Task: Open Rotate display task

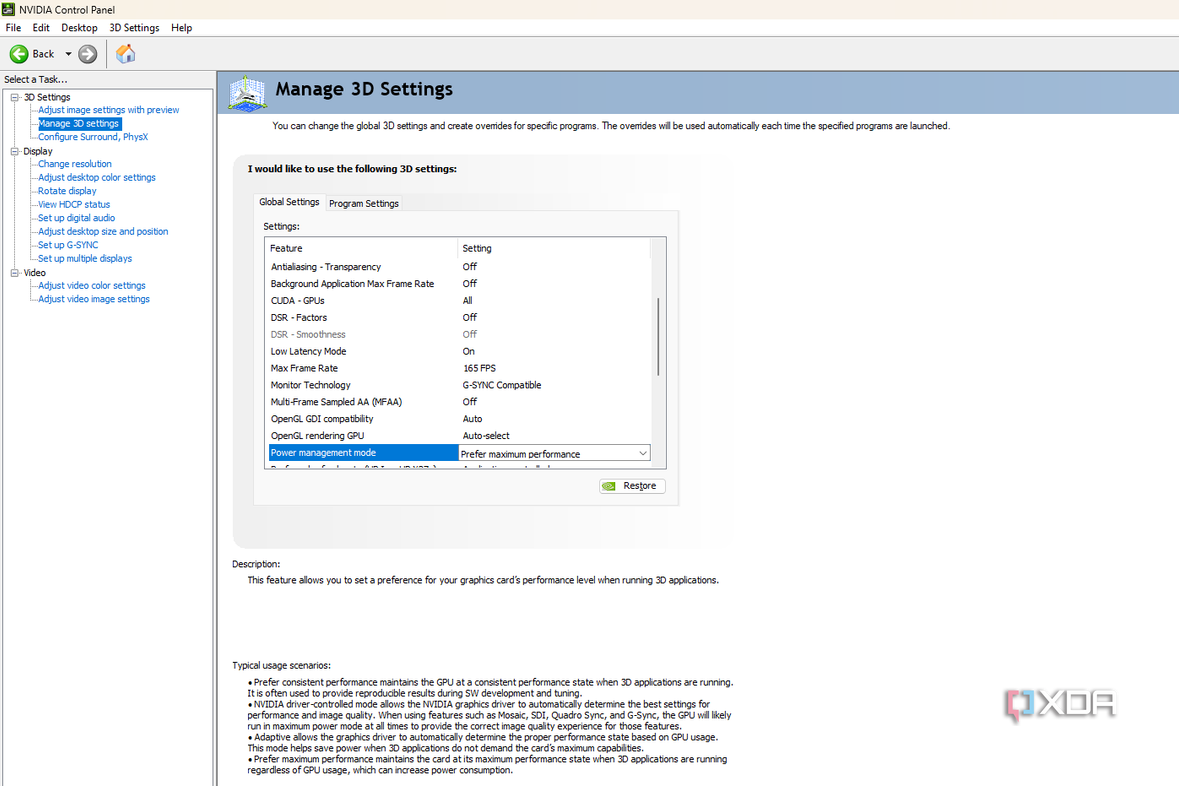Action: 67,191
